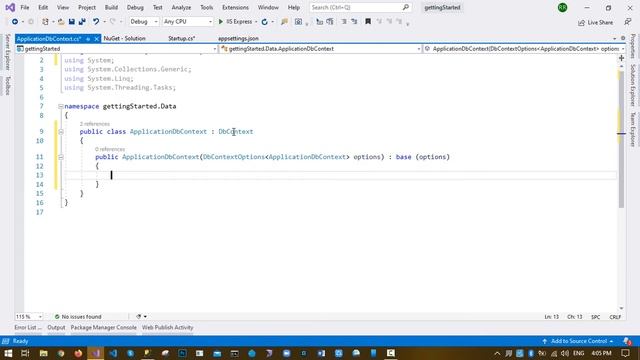Click the find in files toolbar icon

point(284,22)
